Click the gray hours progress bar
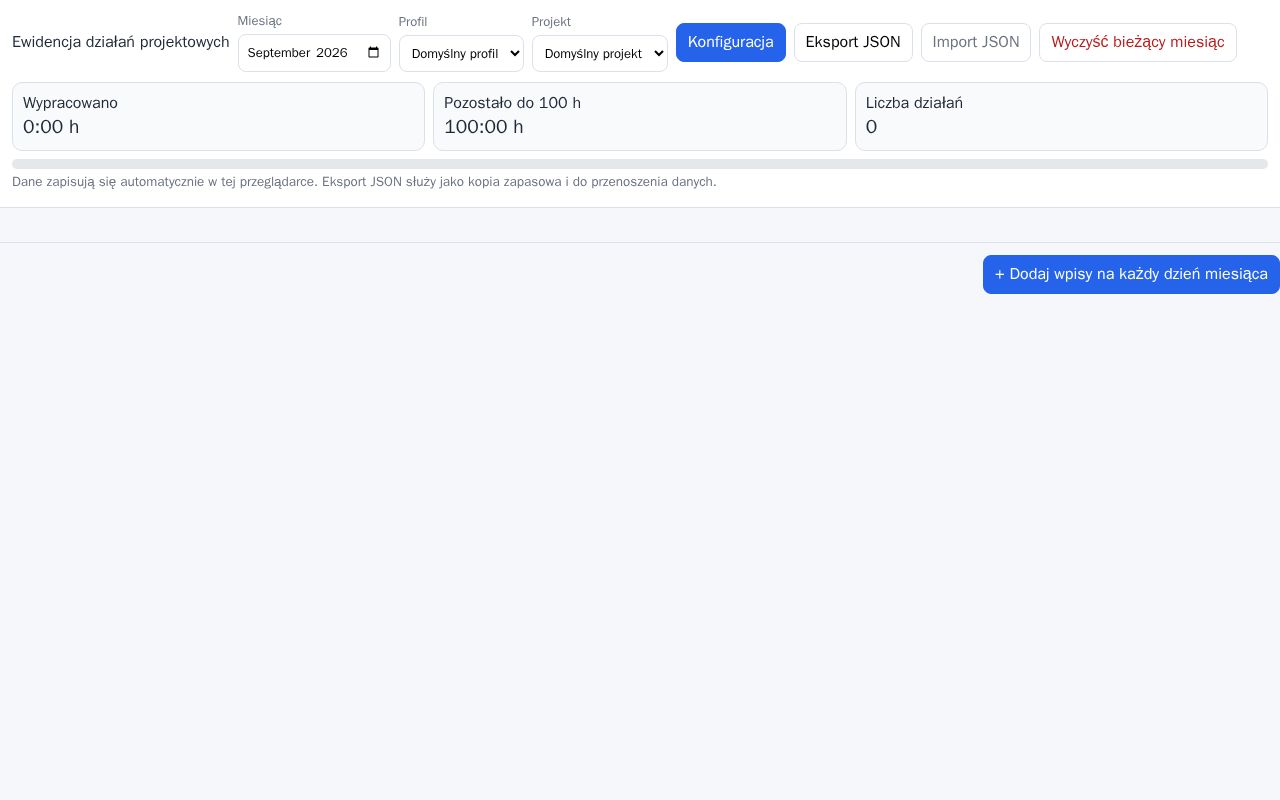Image resolution: width=1280 pixels, height=800 pixels. coord(640,164)
